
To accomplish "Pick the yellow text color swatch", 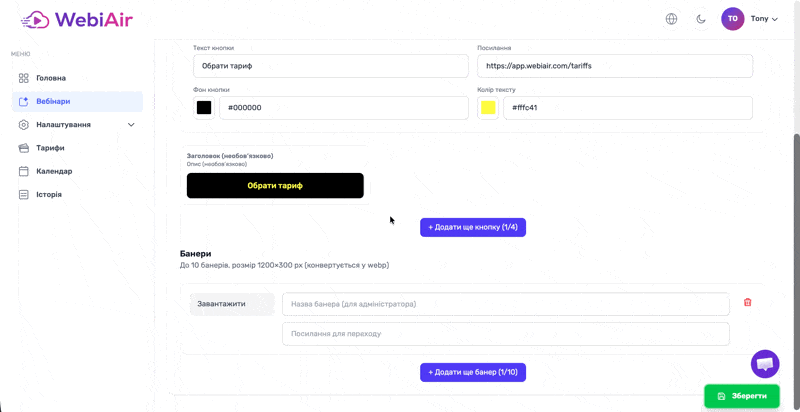I will (488, 108).
